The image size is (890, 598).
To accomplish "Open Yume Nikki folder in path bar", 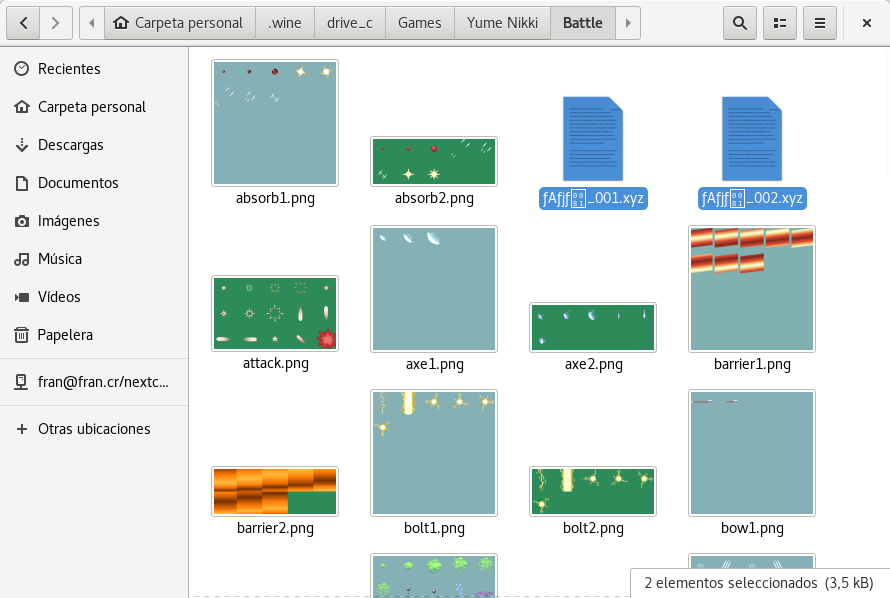I will pyautogui.click(x=502, y=23).
